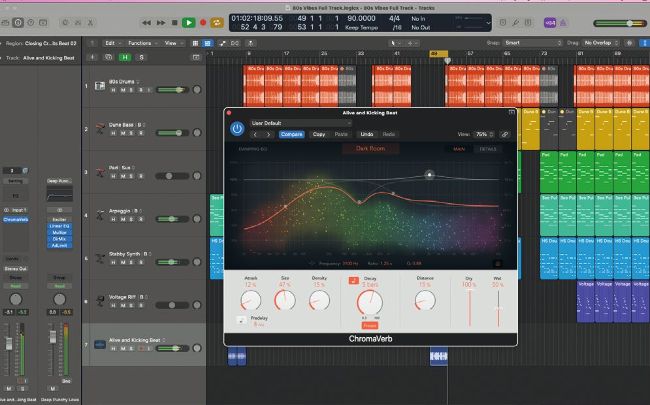Rewind the playhead
650x405 pixels.
(x=146, y=23)
